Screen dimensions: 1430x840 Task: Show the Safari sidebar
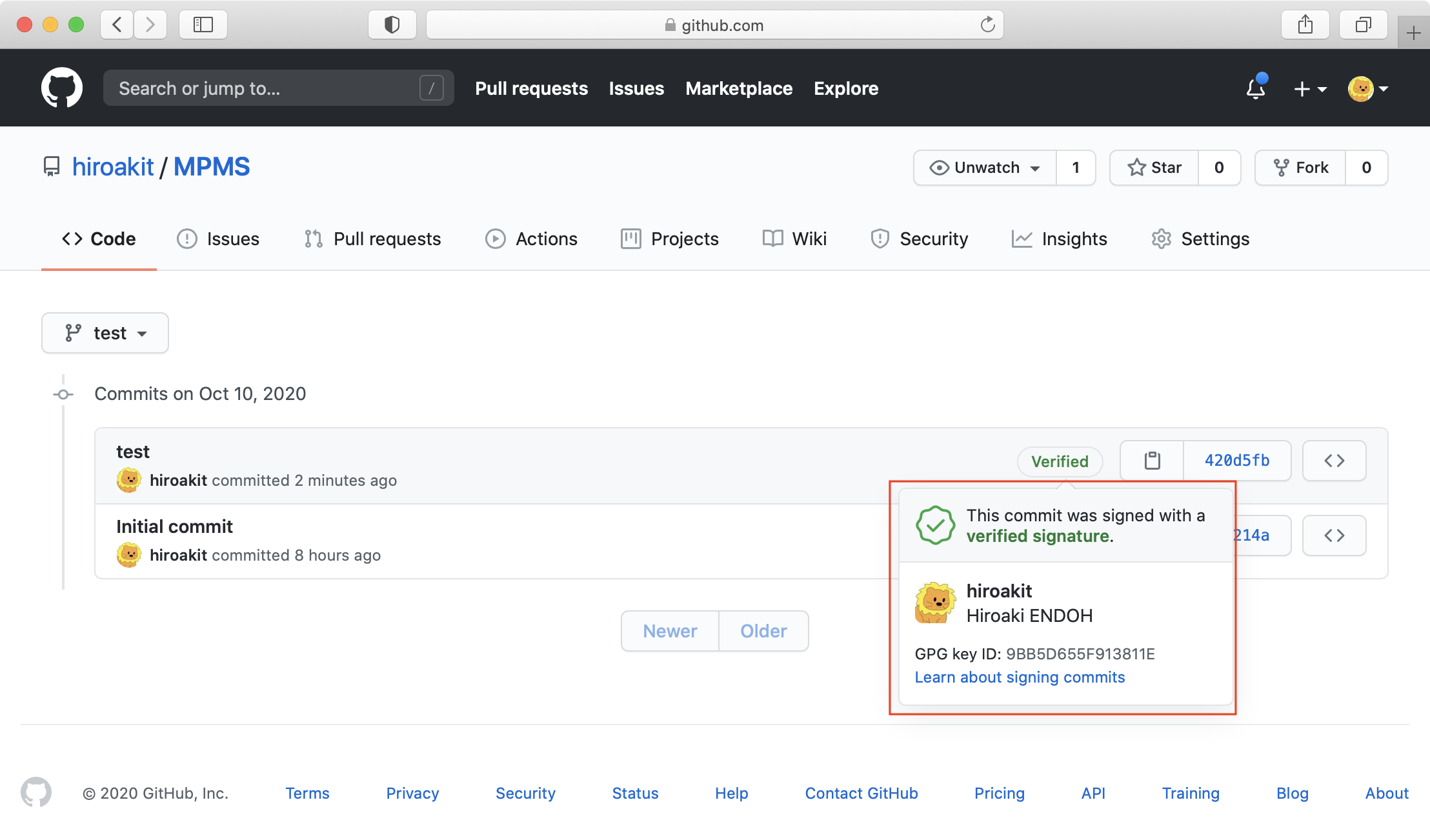(x=203, y=25)
